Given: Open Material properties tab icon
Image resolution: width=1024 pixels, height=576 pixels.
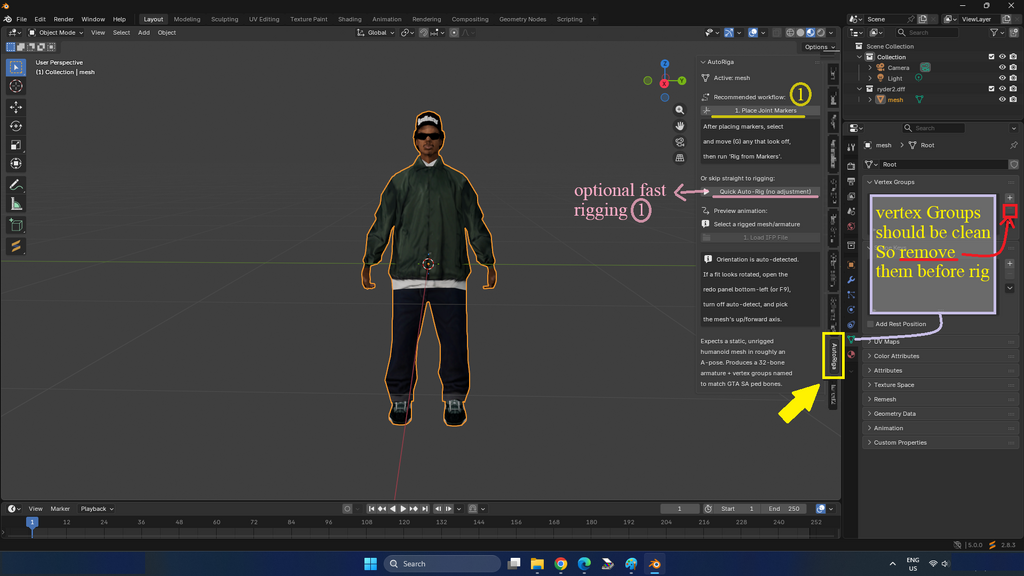Looking at the screenshot, I should [x=851, y=355].
